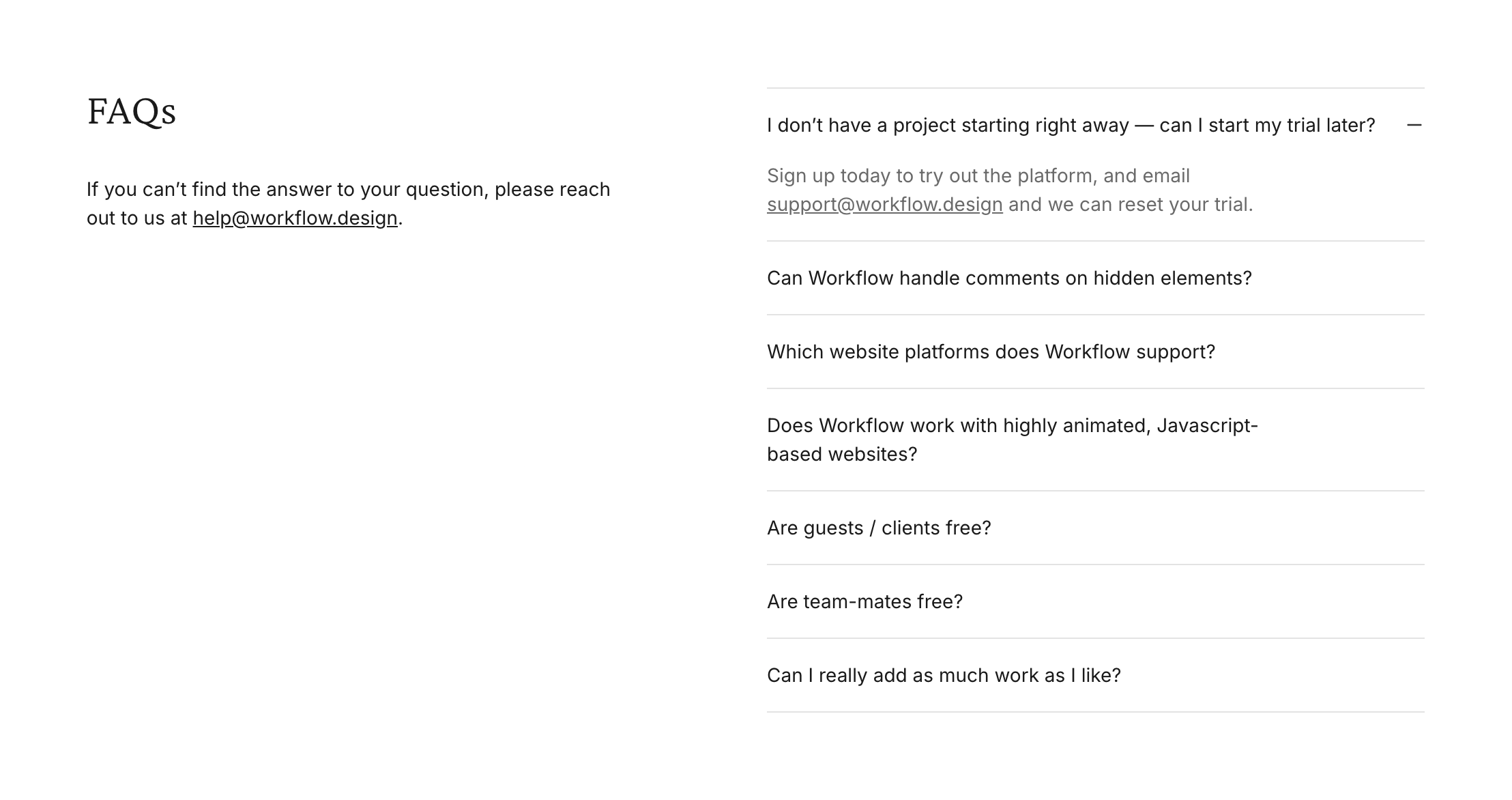Screen dimensions: 1512x800
Task: Click the FAQs heading
Action: (132, 111)
